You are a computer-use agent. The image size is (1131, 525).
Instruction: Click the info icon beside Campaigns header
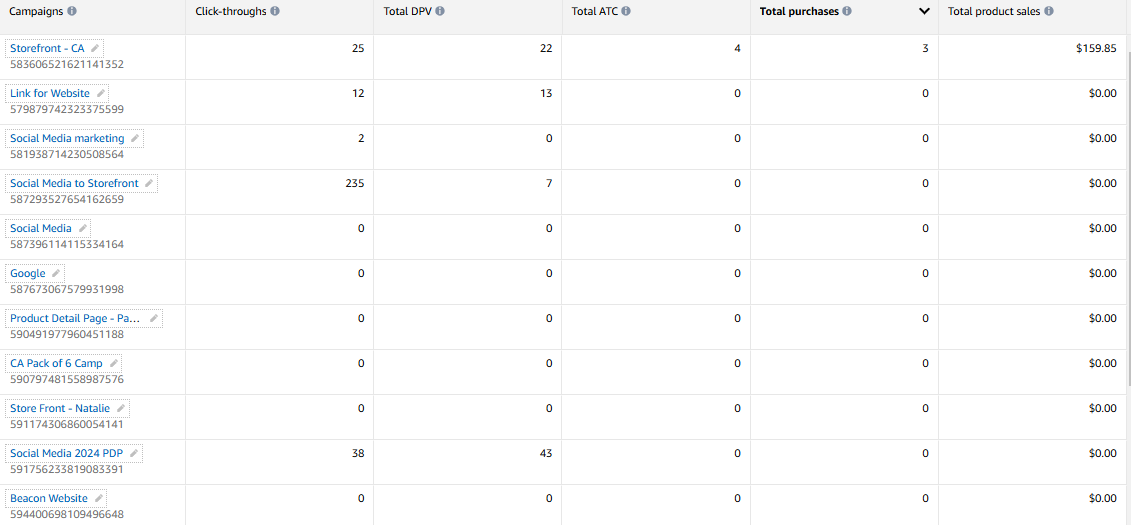[71, 11]
